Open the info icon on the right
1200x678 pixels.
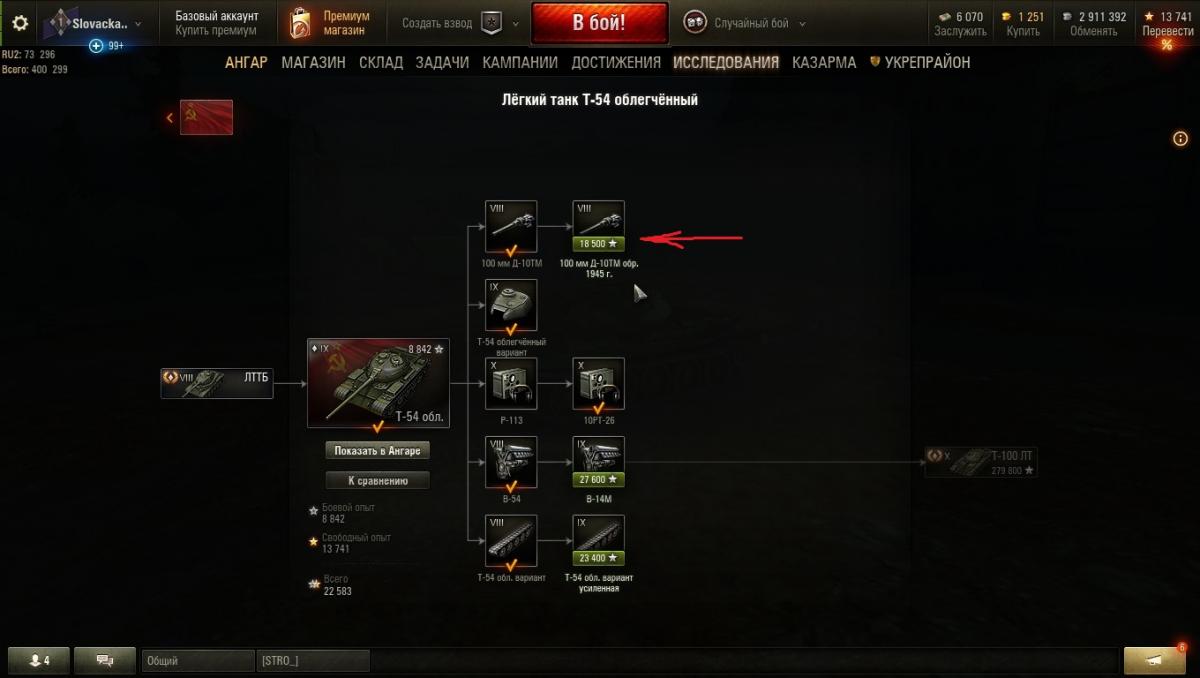(1180, 139)
